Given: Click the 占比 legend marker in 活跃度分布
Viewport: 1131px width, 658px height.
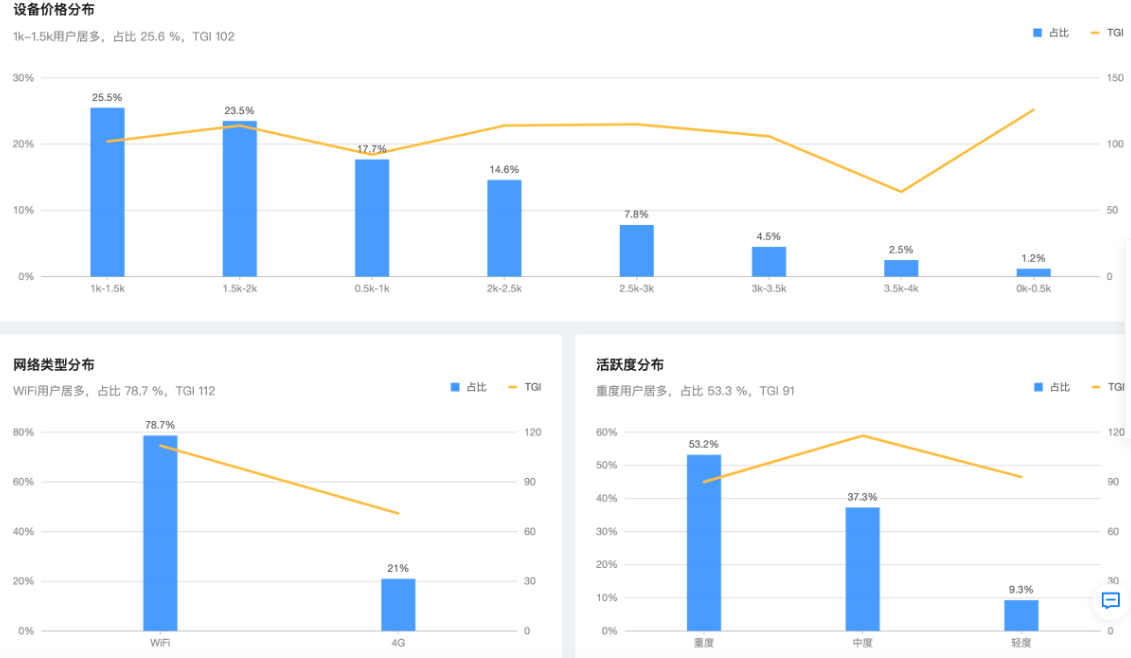Looking at the screenshot, I should coord(1038,387).
